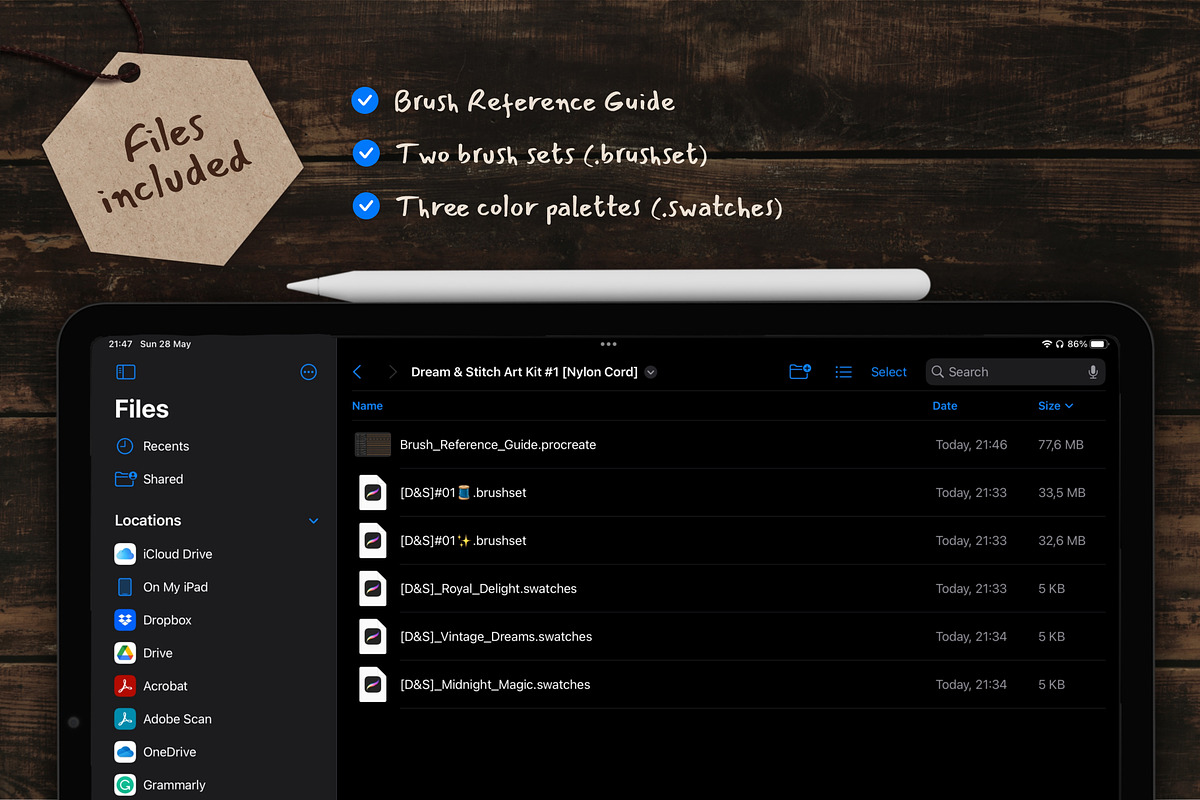Image resolution: width=1200 pixels, height=800 pixels.
Task: Sort files by Date column
Action: [x=945, y=406]
